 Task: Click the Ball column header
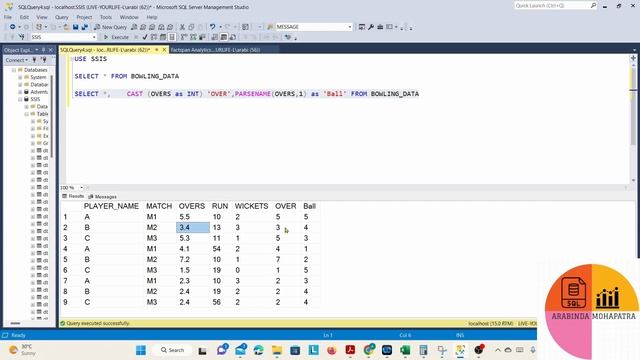(x=309, y=206)
